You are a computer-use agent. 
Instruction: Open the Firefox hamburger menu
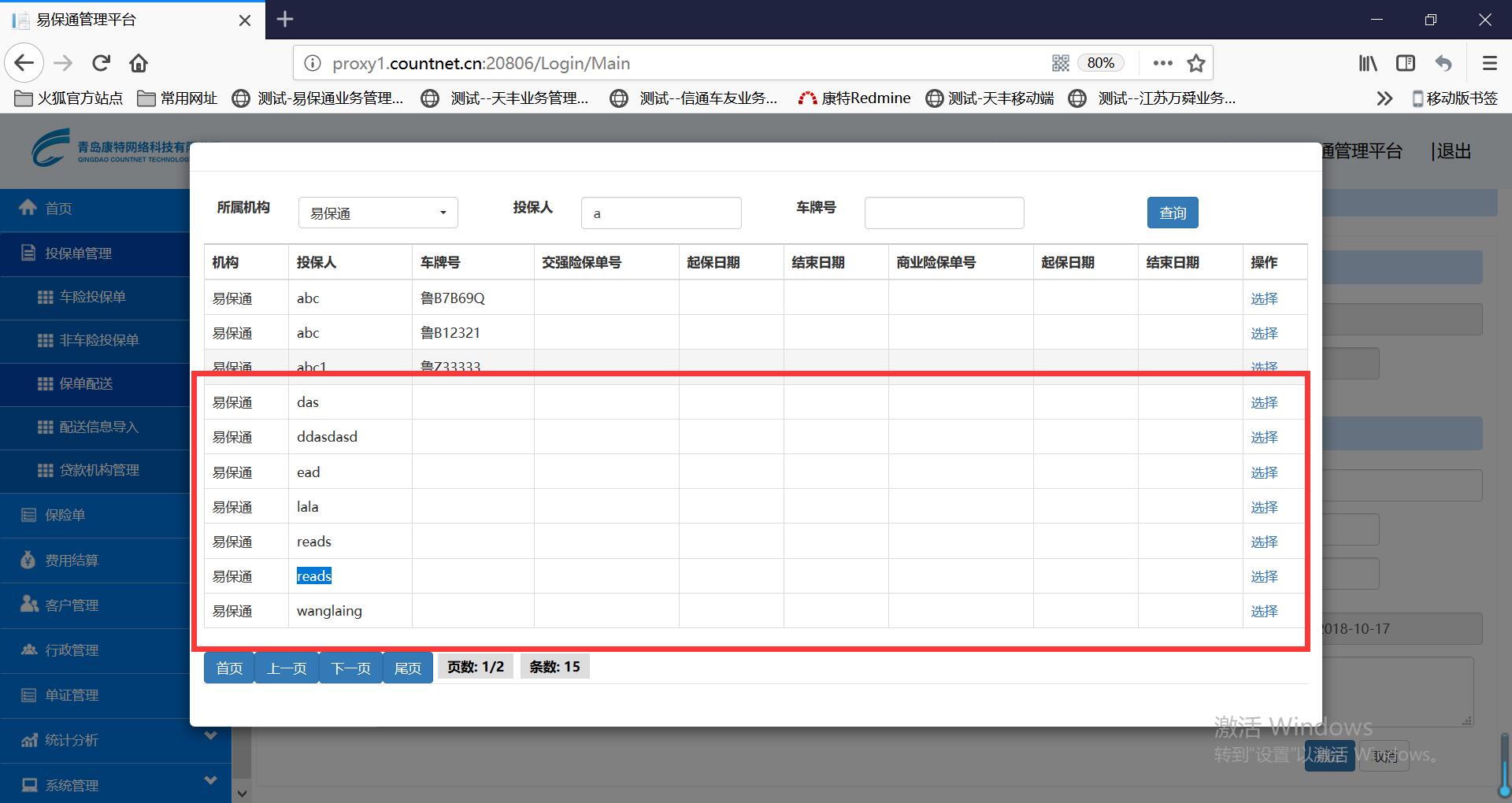[1489, 63]
